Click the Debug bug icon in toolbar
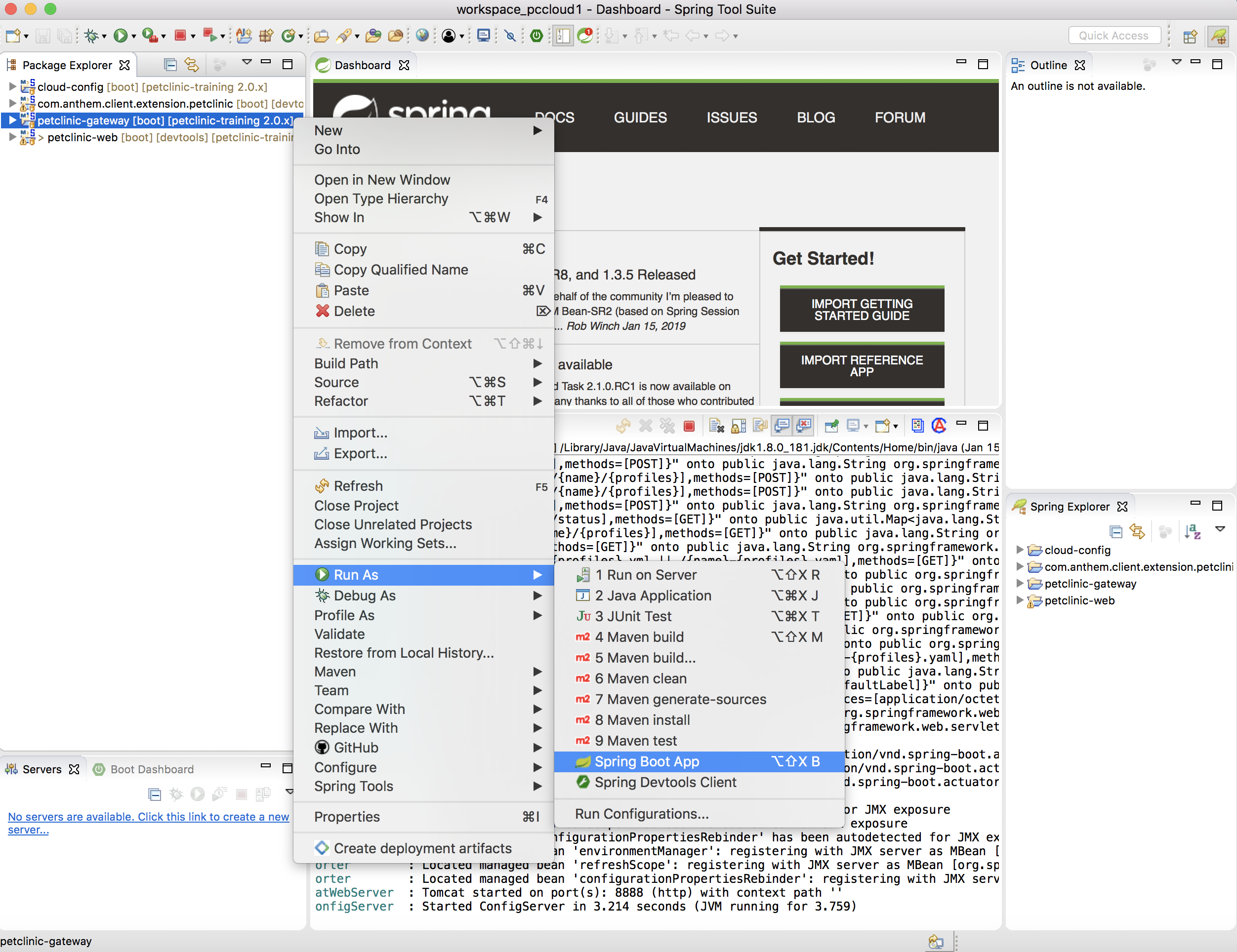1237x952 pixels. tap(91, 36)
